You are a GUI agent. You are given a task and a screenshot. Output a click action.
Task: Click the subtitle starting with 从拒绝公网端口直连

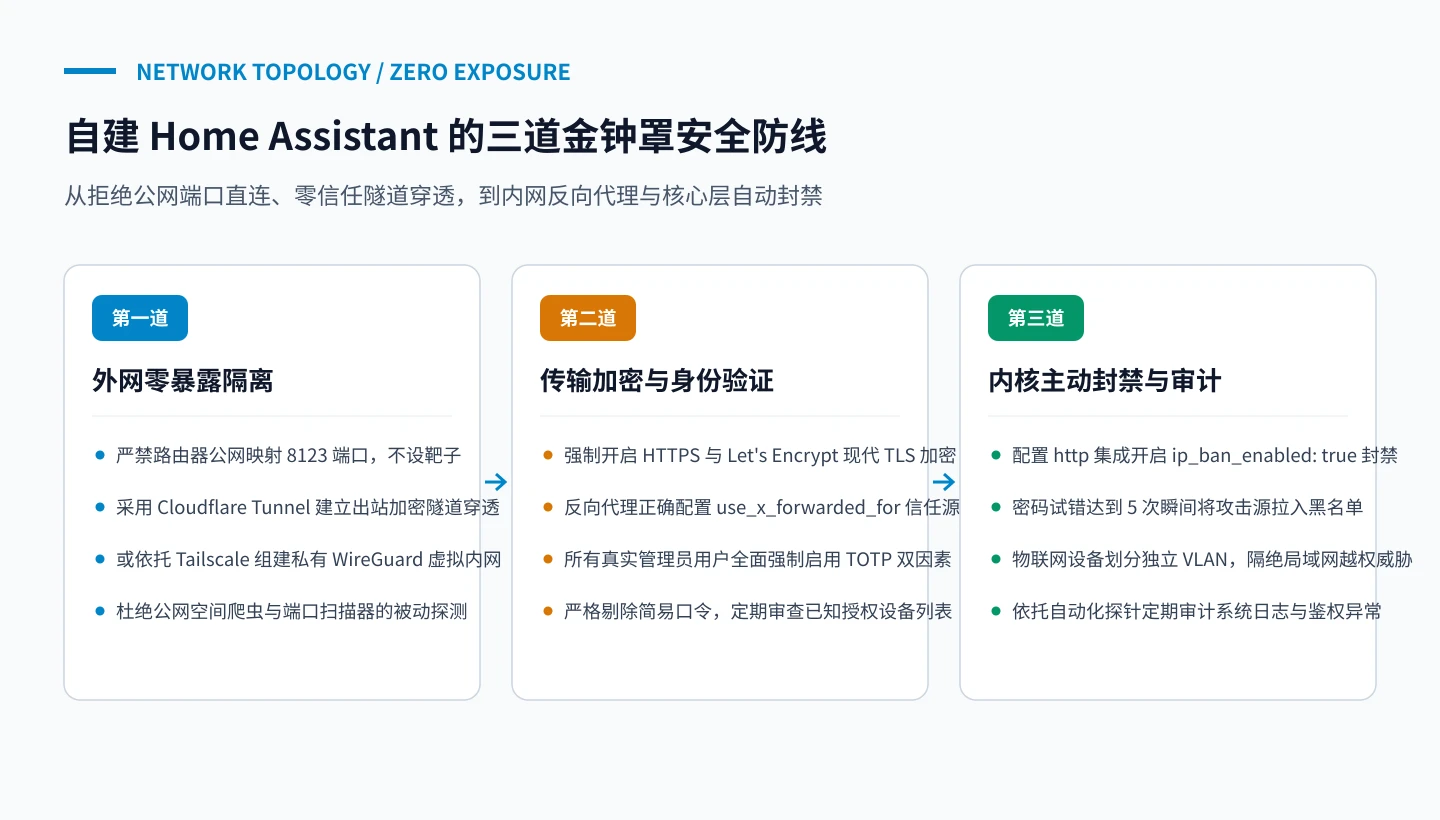(443, 196)
